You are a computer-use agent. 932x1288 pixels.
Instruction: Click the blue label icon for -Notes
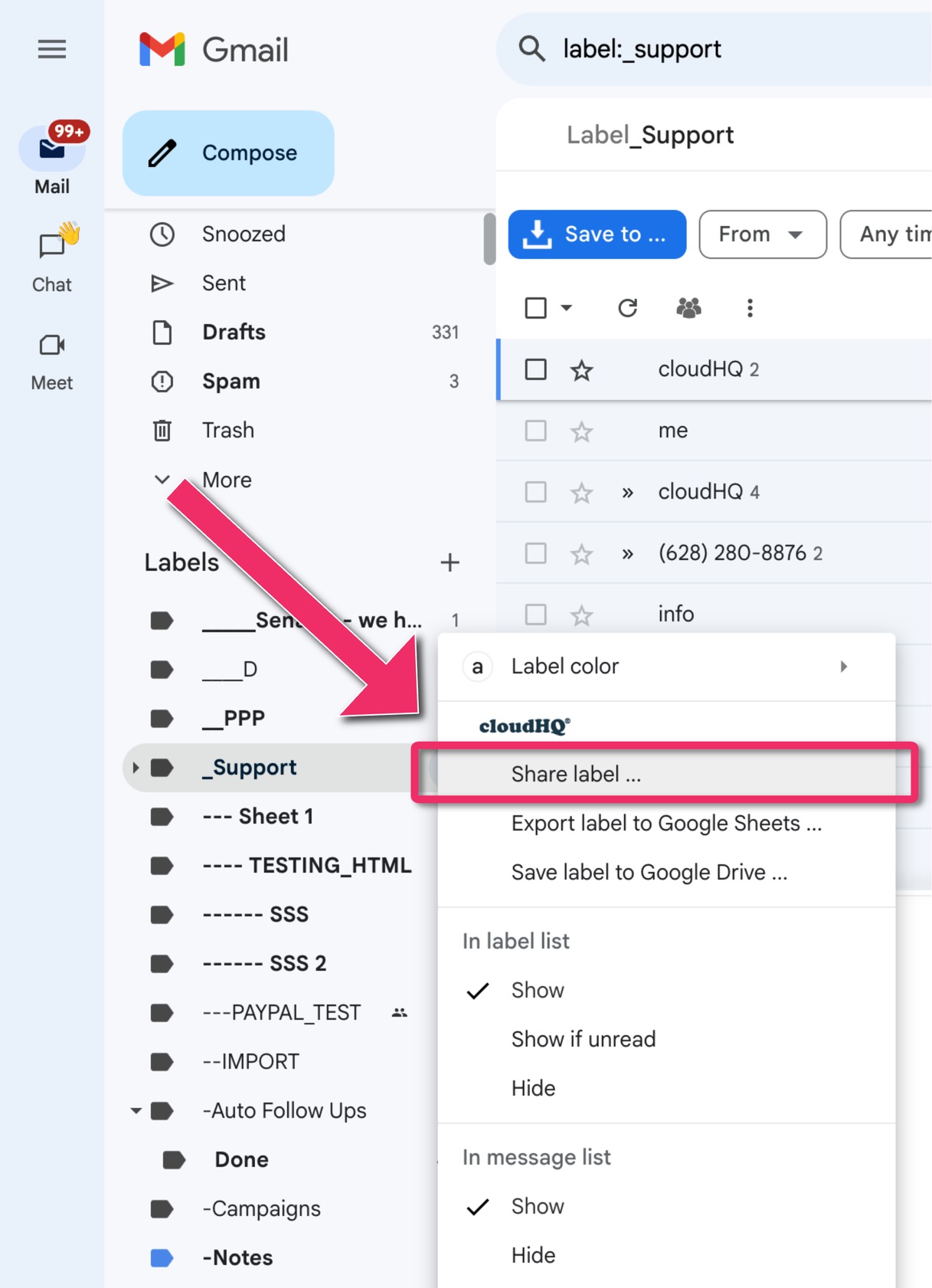[162, 1258]
